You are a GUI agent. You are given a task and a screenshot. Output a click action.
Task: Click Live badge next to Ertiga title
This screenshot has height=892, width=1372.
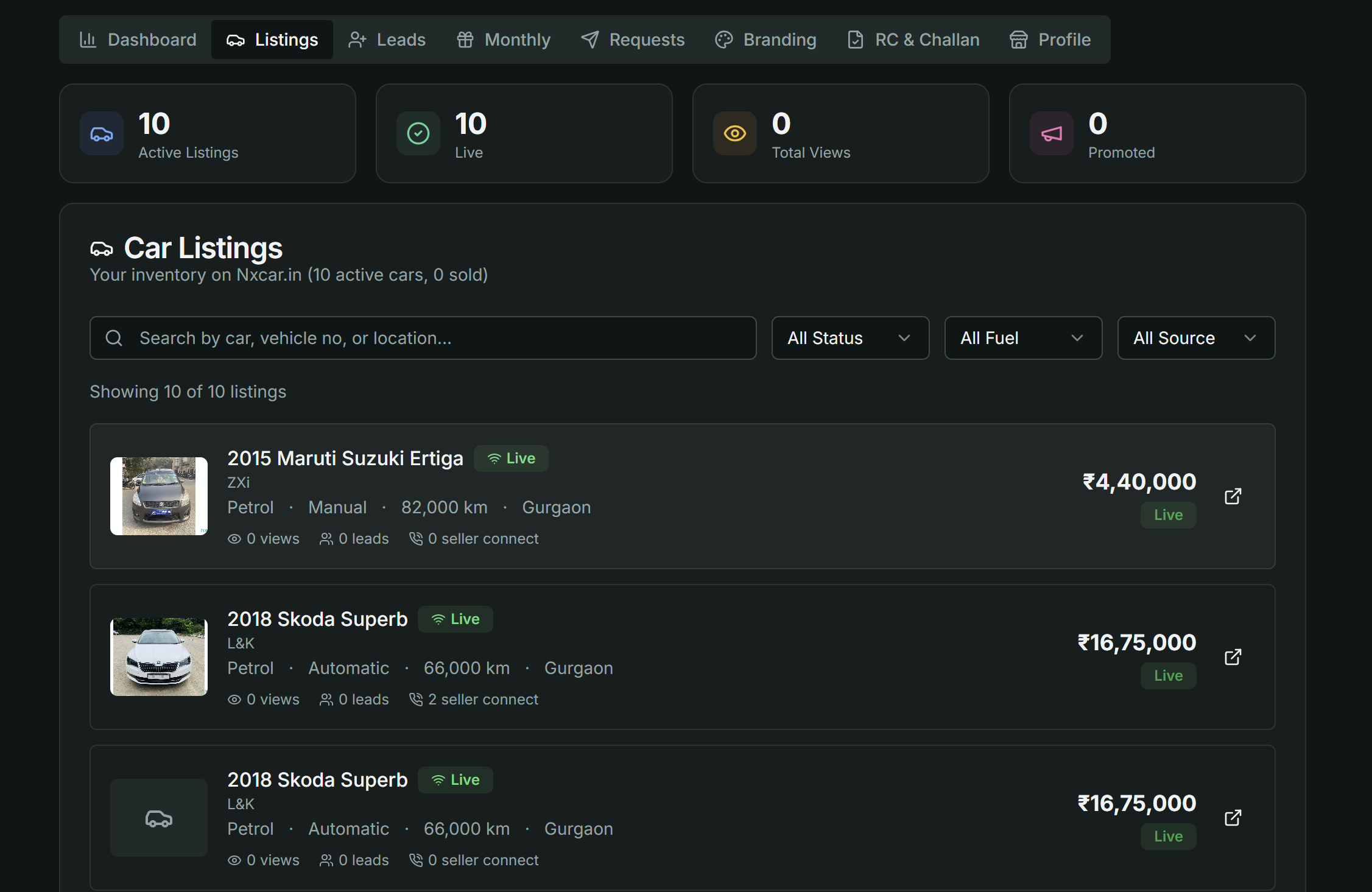tap(511, 458)
